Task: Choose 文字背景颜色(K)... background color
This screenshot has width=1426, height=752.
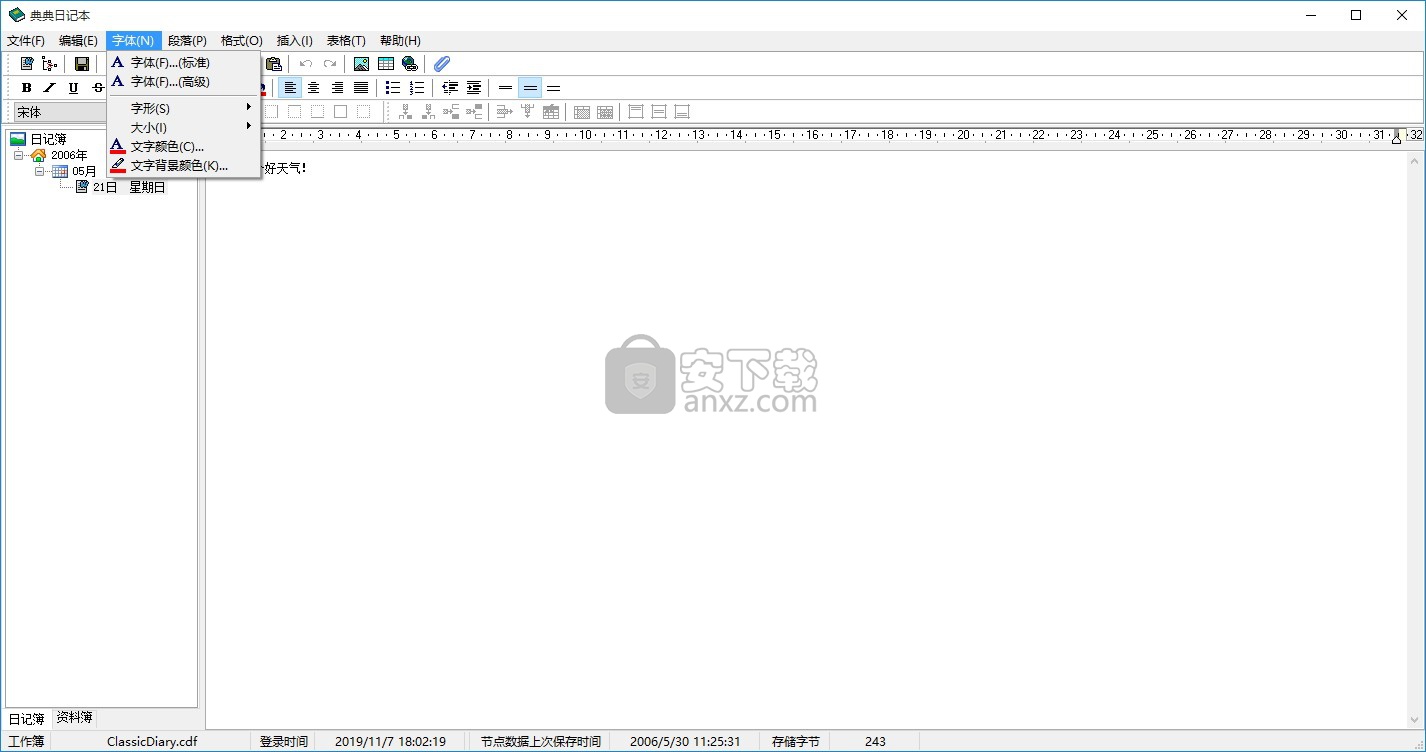Action: (183, 166)
